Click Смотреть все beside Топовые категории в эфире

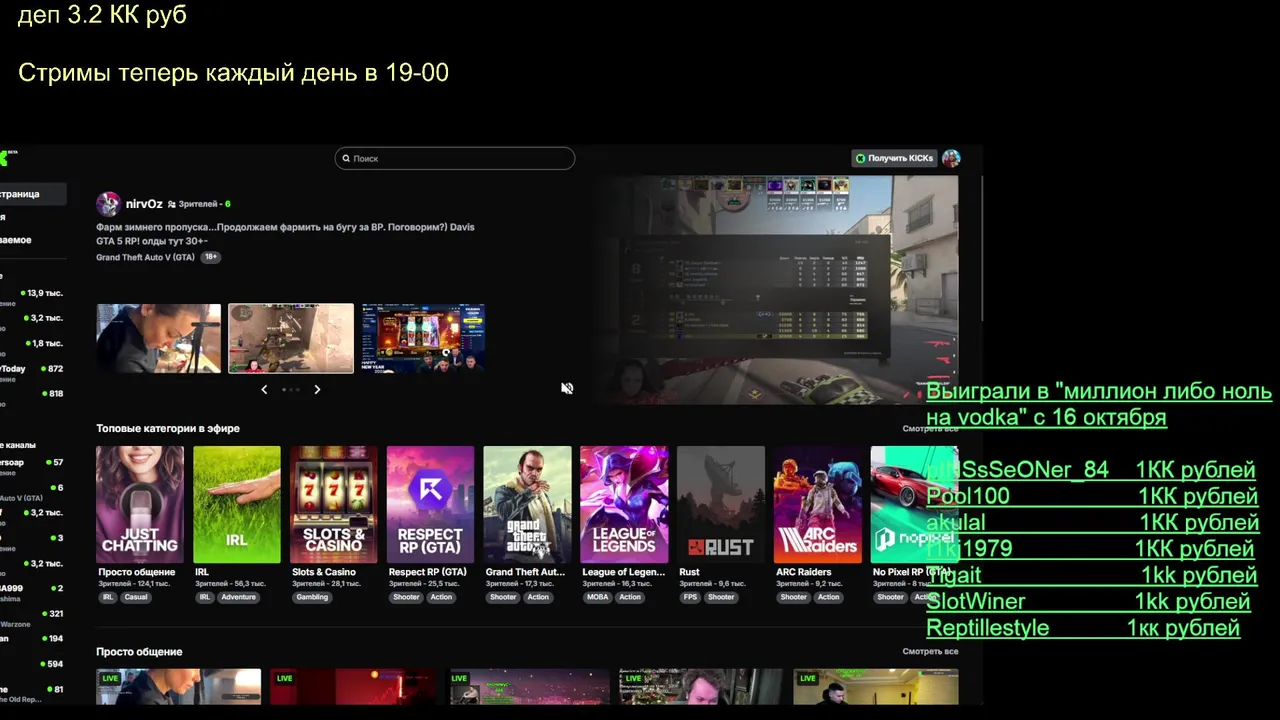930,429
